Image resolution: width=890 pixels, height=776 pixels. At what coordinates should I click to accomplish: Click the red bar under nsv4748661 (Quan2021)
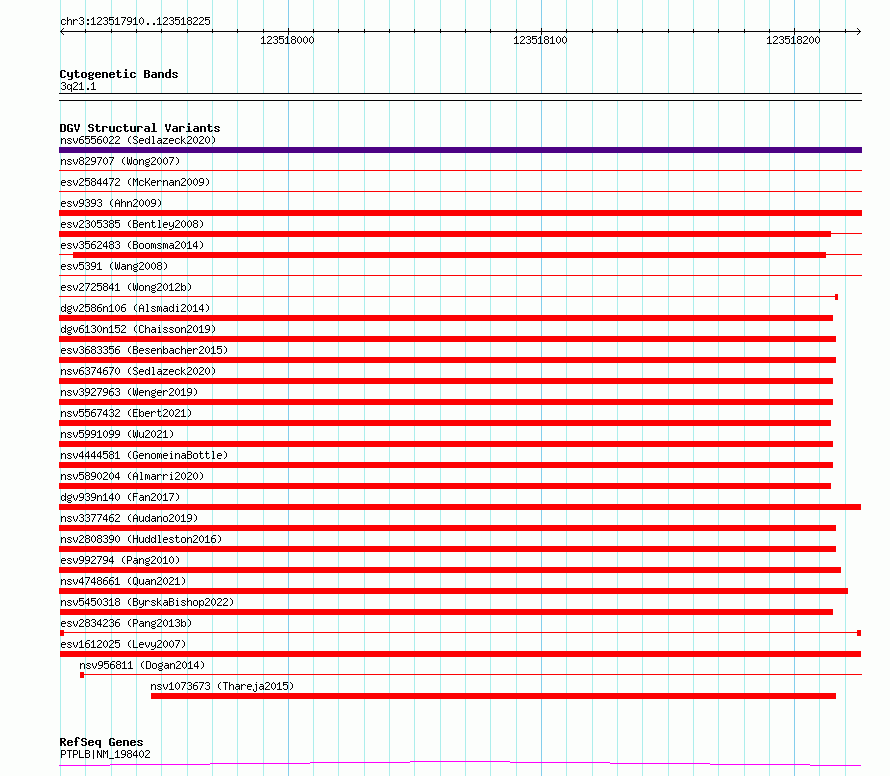[x=454, y=591]
